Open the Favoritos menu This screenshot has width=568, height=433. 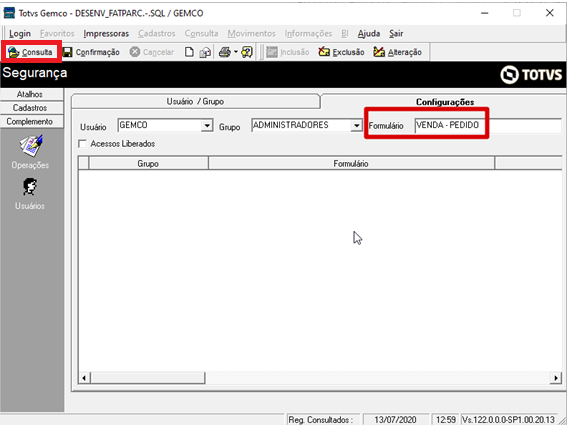pyautogui.click(x=57, y=34)
